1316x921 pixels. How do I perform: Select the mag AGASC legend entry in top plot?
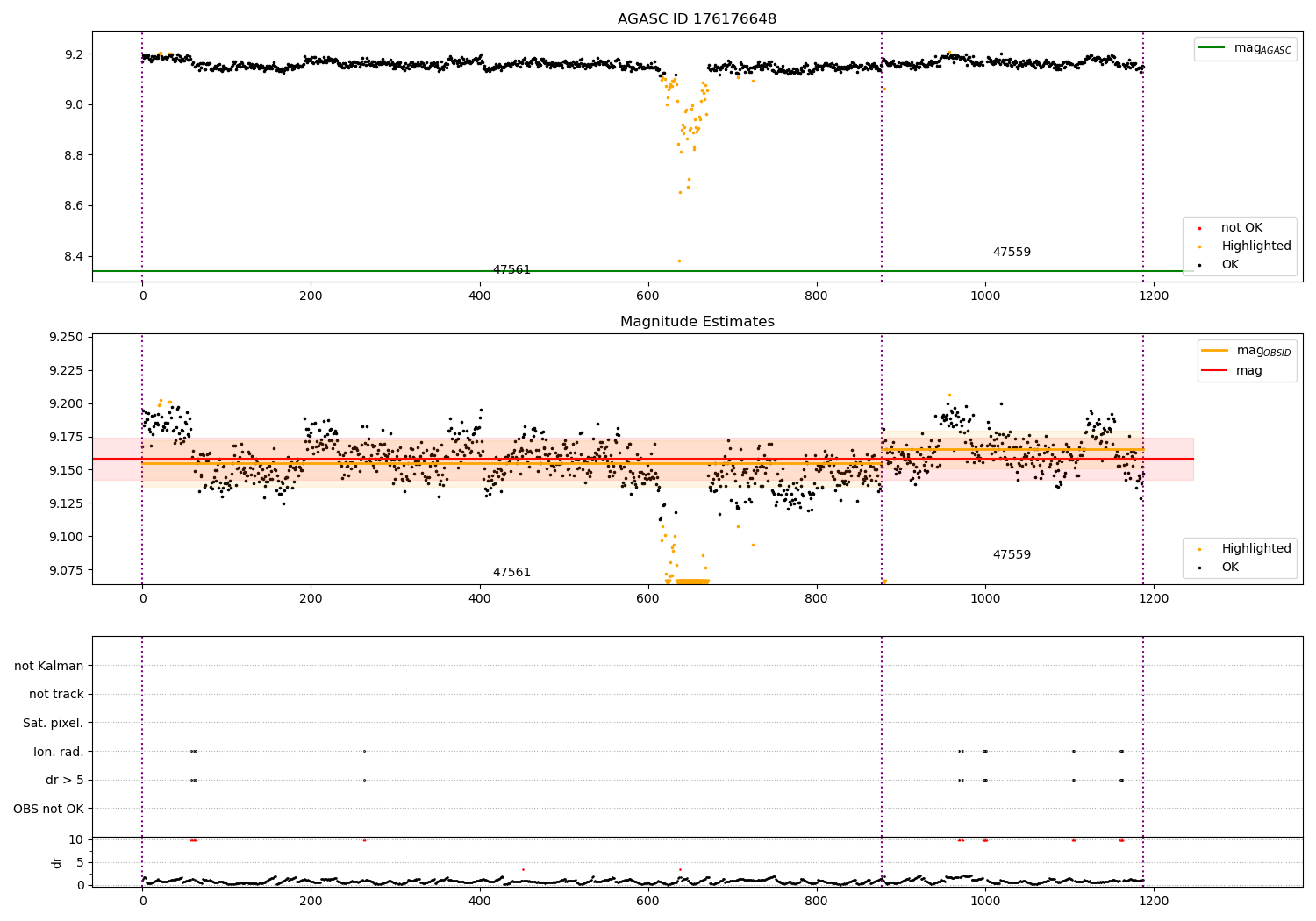[1245, 48]
